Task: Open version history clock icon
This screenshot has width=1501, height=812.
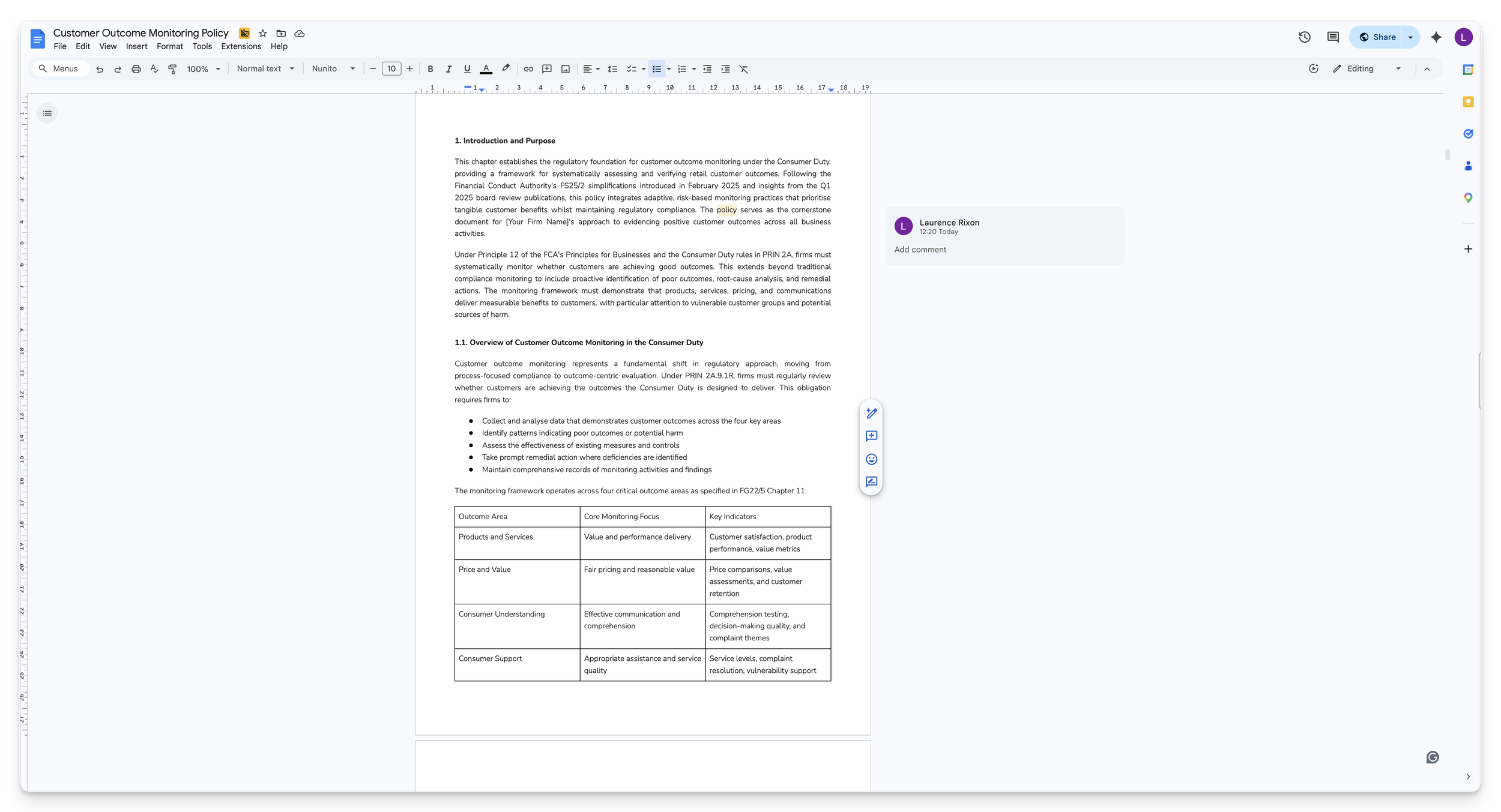Action: point(1304,37)
